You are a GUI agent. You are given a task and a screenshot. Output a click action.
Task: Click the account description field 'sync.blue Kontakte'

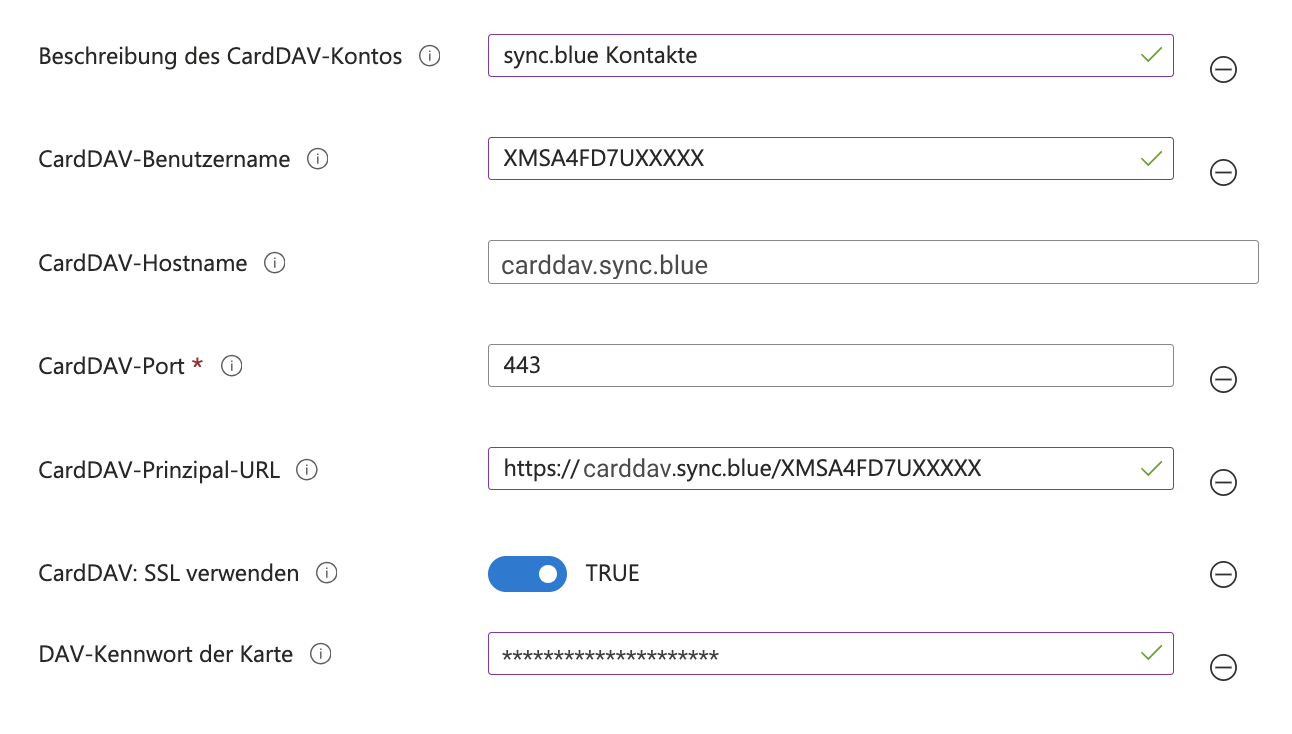[830, 56]
